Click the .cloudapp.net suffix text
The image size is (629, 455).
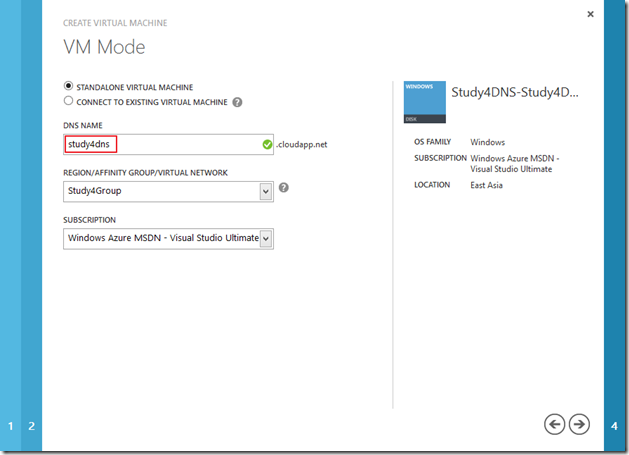tap(302, 144)
